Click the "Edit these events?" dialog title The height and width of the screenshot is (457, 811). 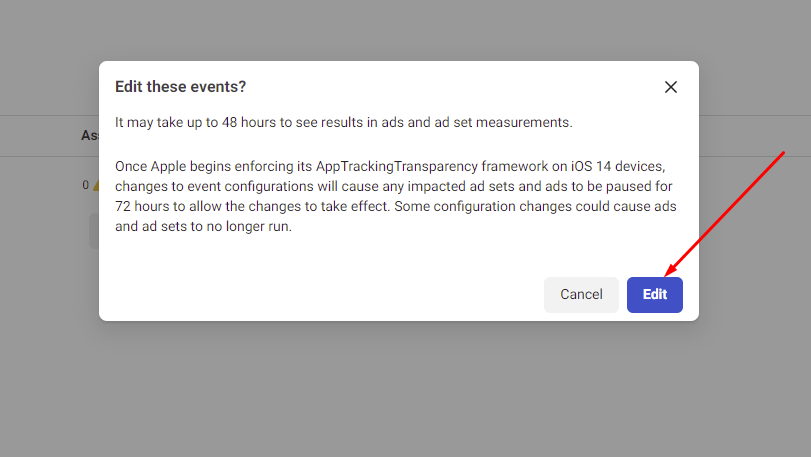click(x=180, y=87)
